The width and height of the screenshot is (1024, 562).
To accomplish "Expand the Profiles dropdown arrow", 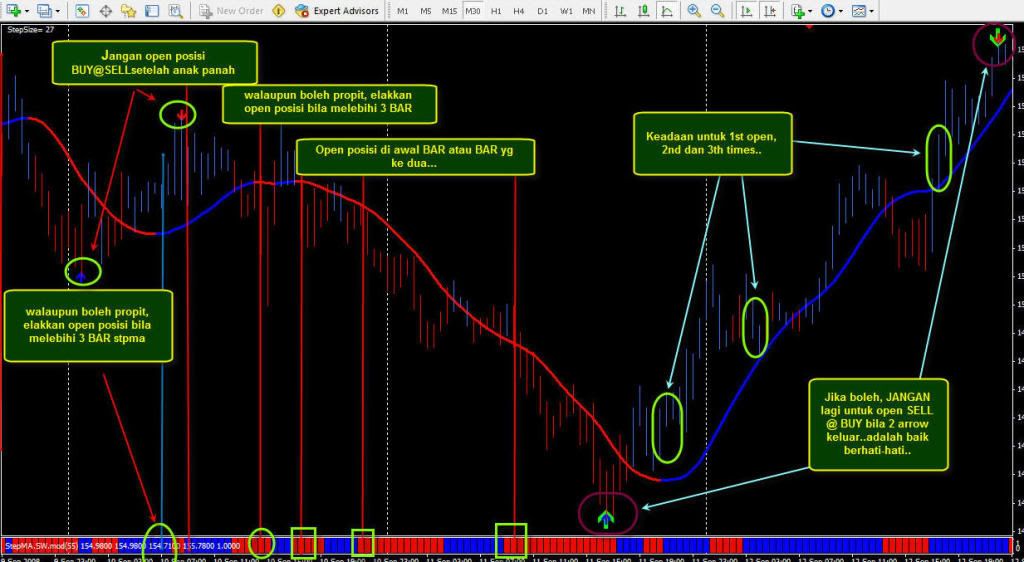I will [x=57, y=11].
